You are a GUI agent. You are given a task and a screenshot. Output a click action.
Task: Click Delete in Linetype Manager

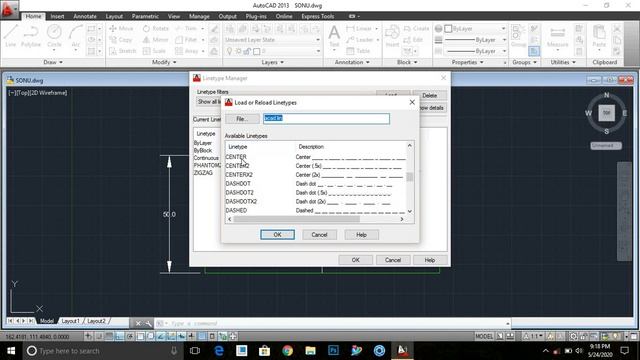[x=429, y=95]
